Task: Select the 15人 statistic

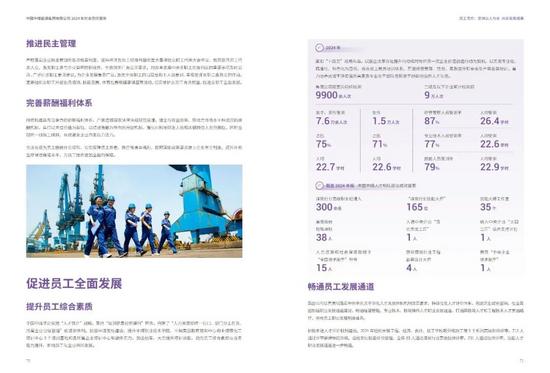Action: point(324,268)
